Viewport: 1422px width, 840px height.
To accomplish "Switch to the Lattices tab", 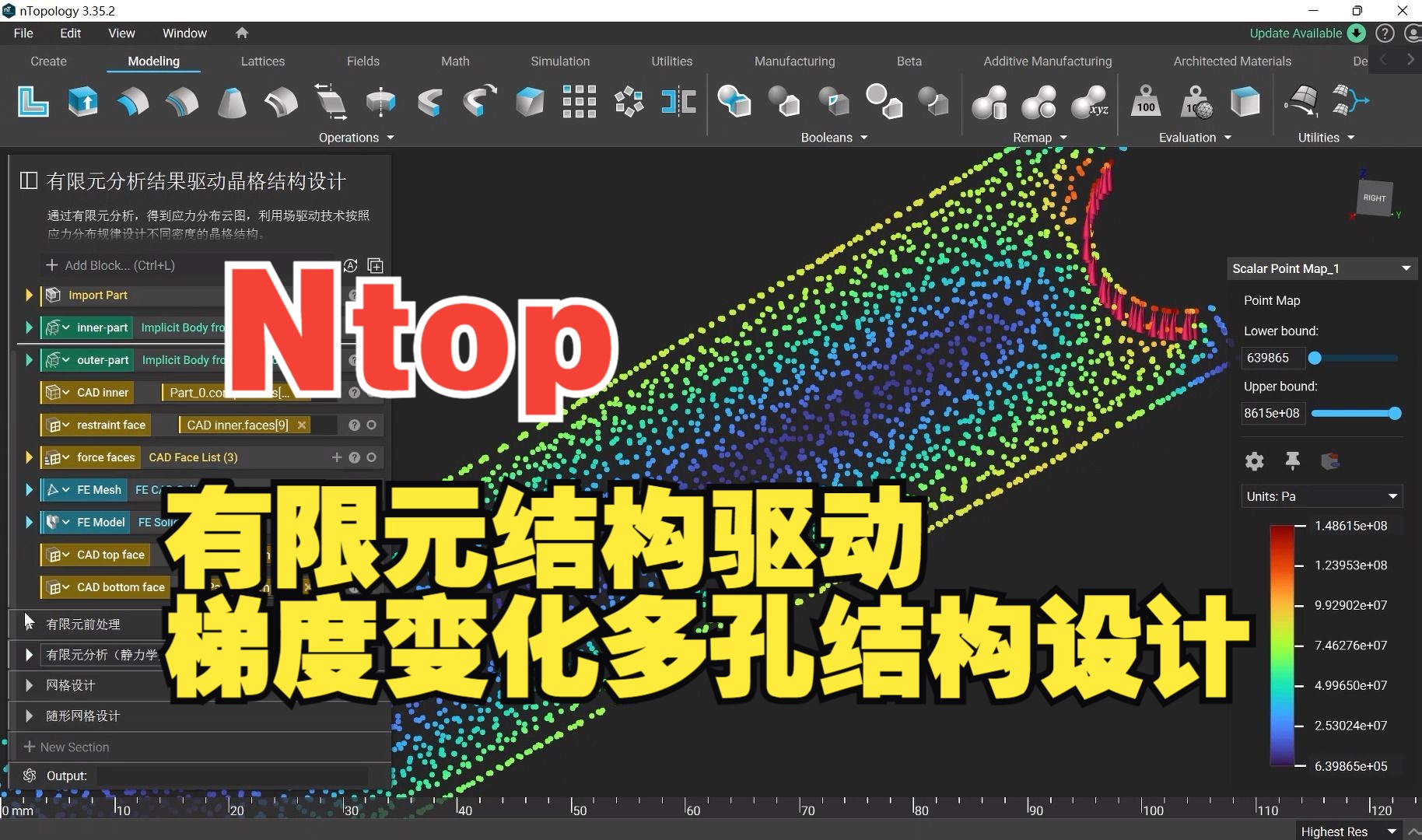I will coord(263,61).
